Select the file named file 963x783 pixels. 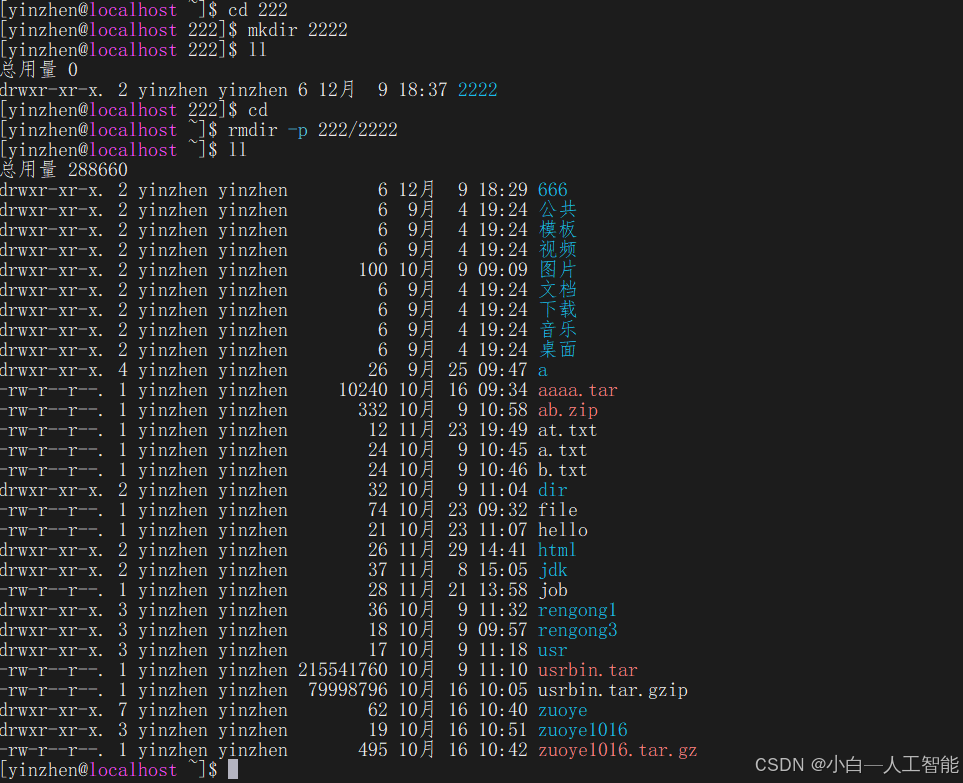558,510
